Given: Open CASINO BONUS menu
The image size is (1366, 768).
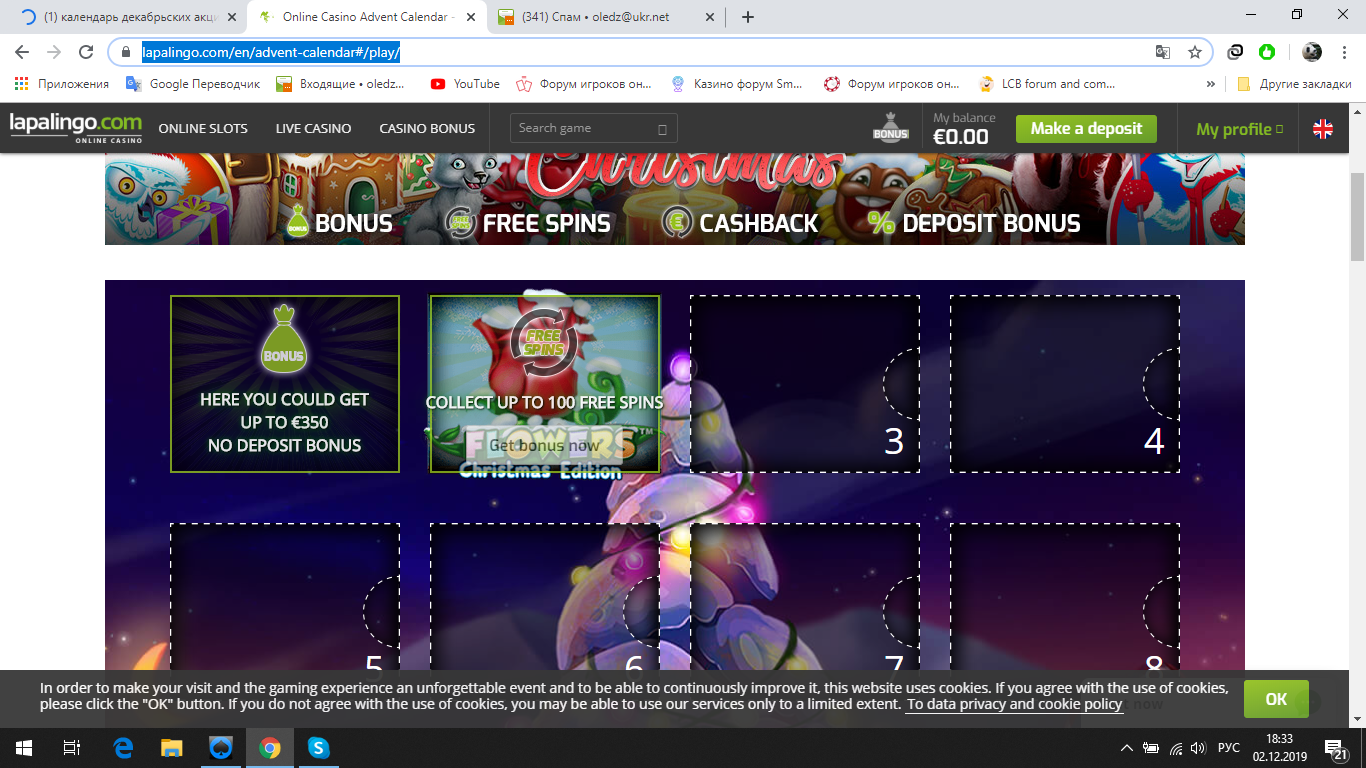Looking at the screenshot, I should (x=427, y=128).
